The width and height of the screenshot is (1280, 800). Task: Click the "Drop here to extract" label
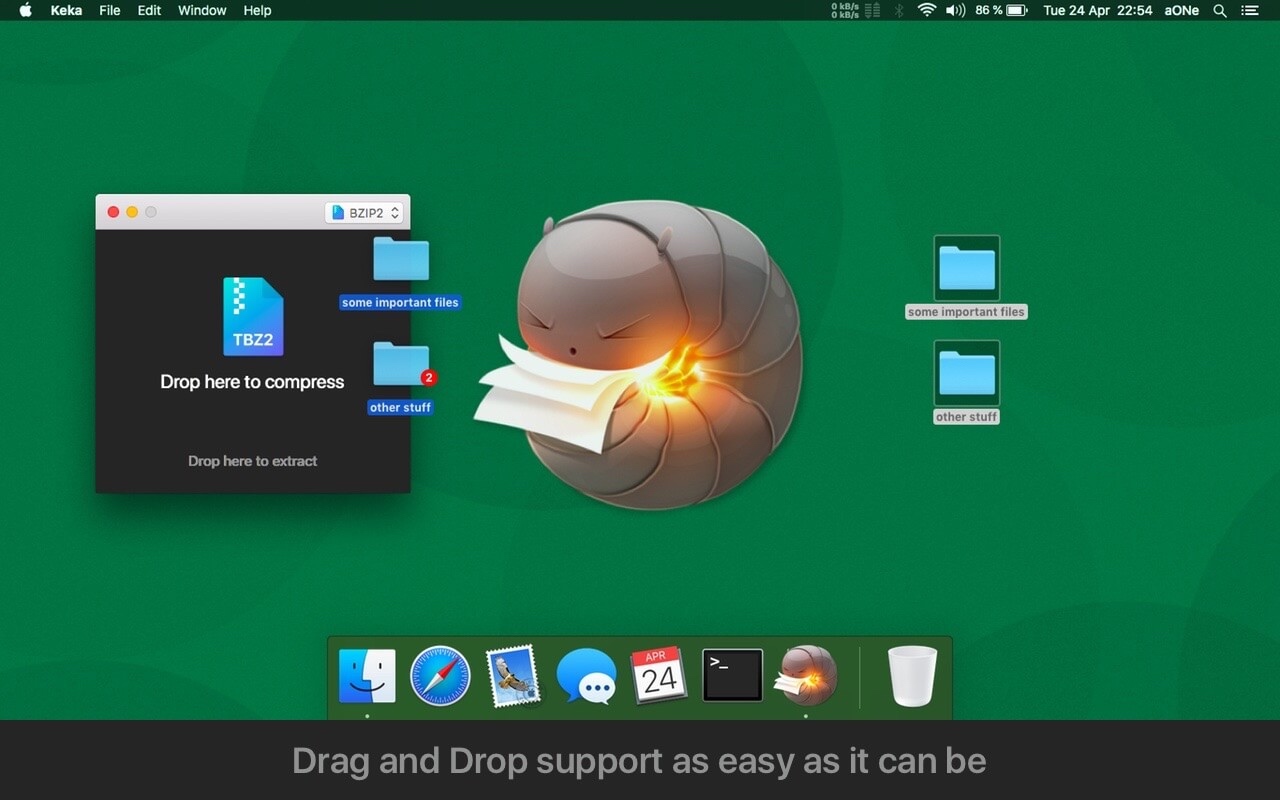(x=252, y=461)
